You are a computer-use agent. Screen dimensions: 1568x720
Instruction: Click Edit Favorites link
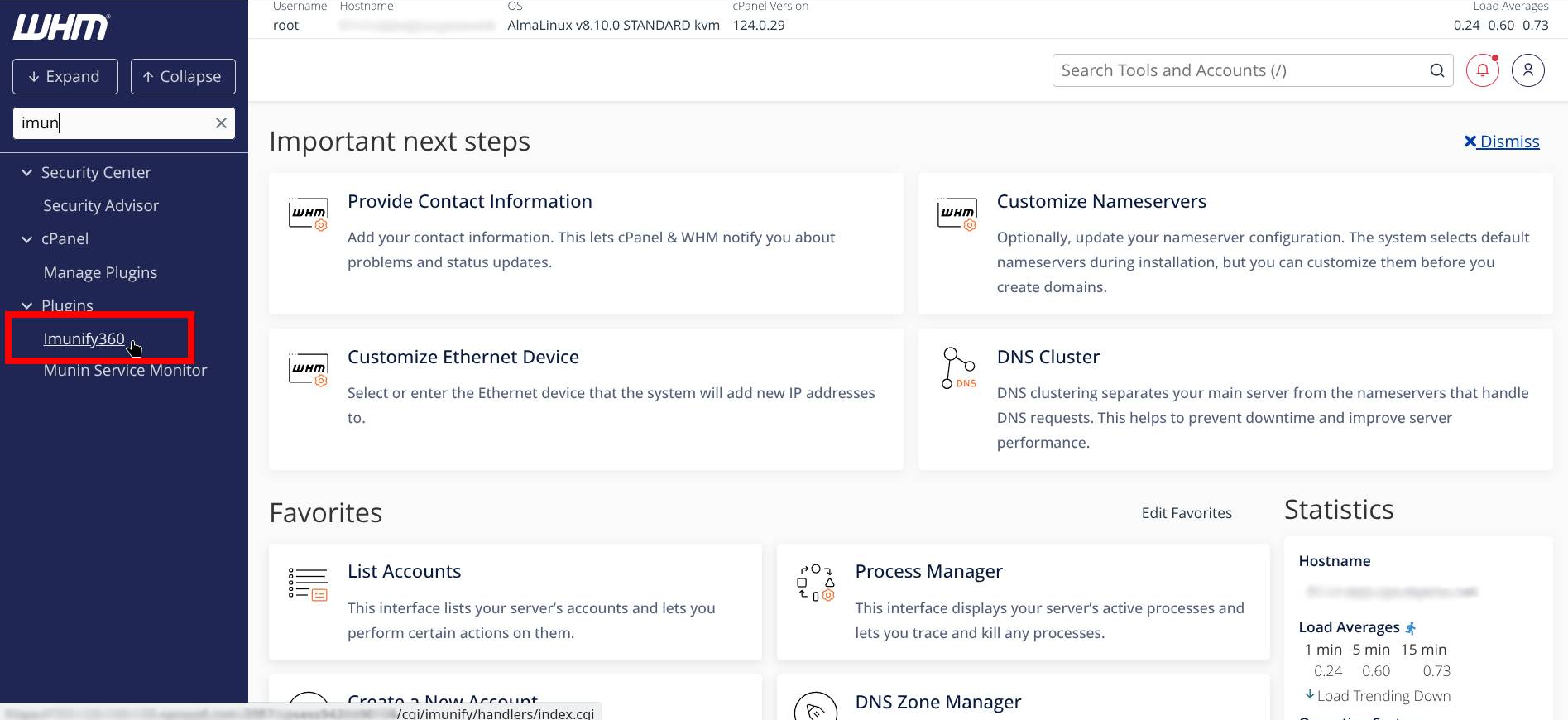[x=1187, y=513]
